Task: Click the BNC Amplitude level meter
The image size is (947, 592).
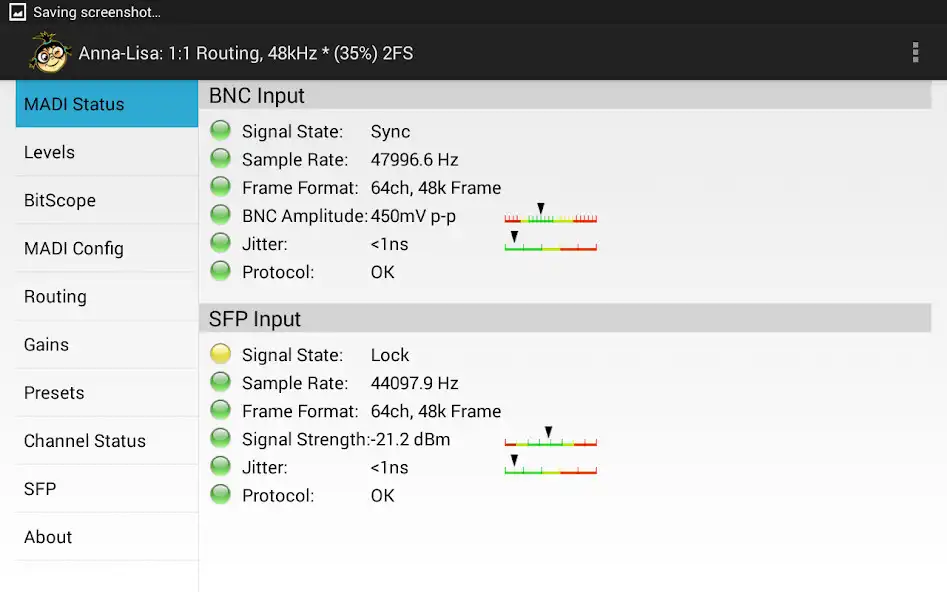Action: tap(550, 216)
